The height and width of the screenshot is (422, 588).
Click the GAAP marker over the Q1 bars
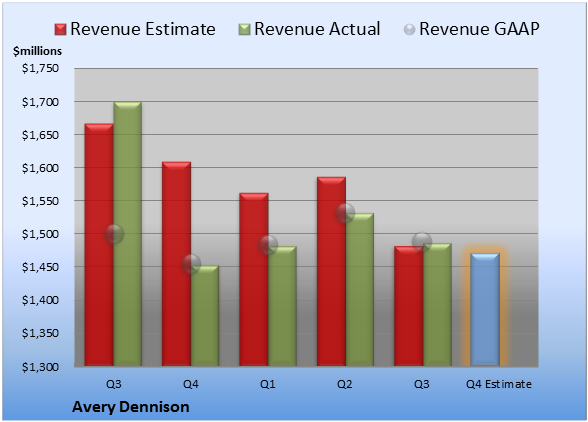(268, 245)
